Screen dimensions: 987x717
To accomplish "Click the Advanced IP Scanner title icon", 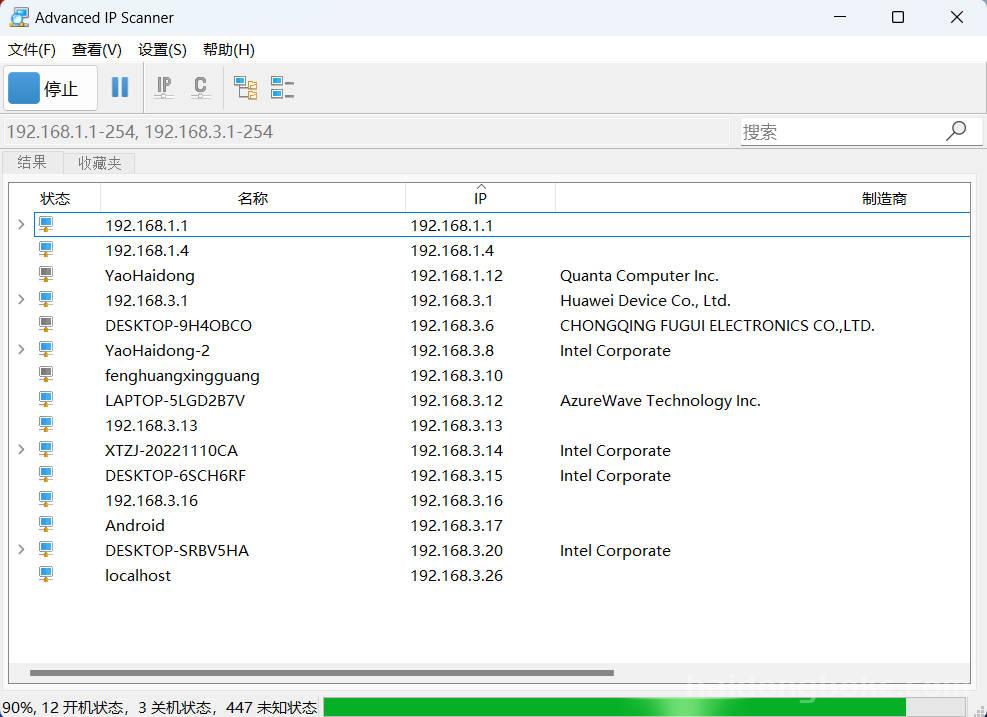I will [19, 17].
